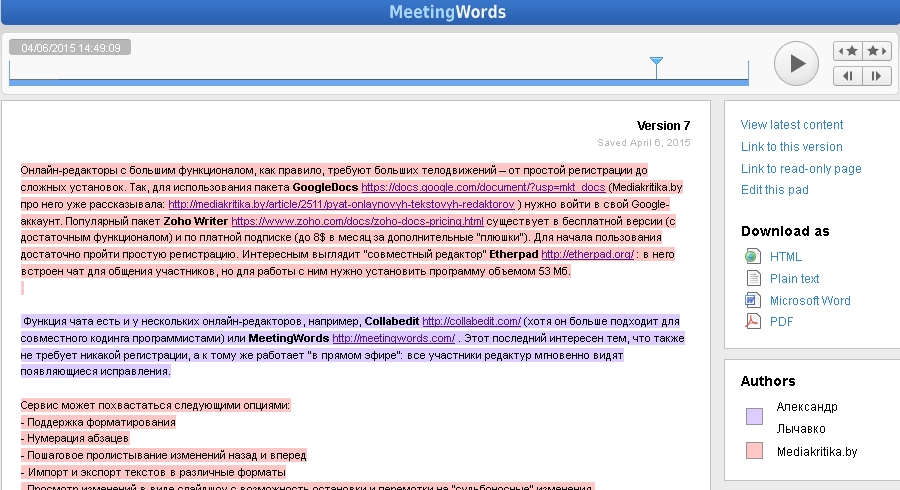Image resolution: width=900 pixels, height=490 pixels.
Task: Click the pink Mediakritika.by color swatch
Action: pyautogui.click(x=754, y=450)
